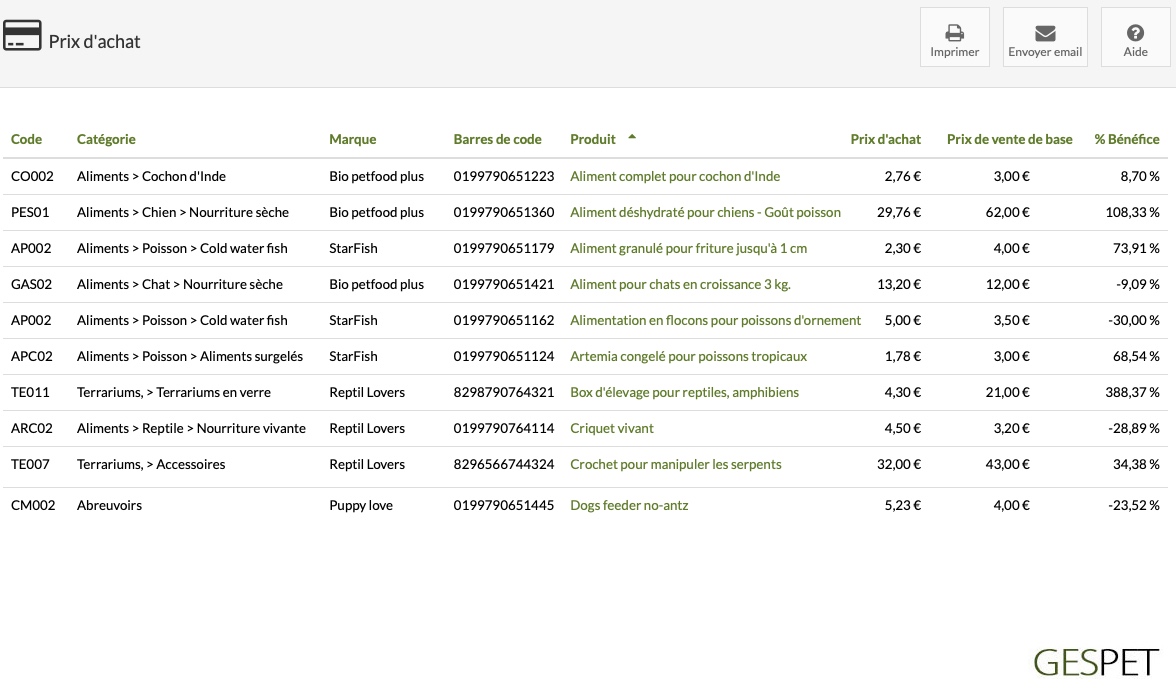Click the GESPET logo
The width and height of the screenshot is (1176, 688).
[1096, 662]
